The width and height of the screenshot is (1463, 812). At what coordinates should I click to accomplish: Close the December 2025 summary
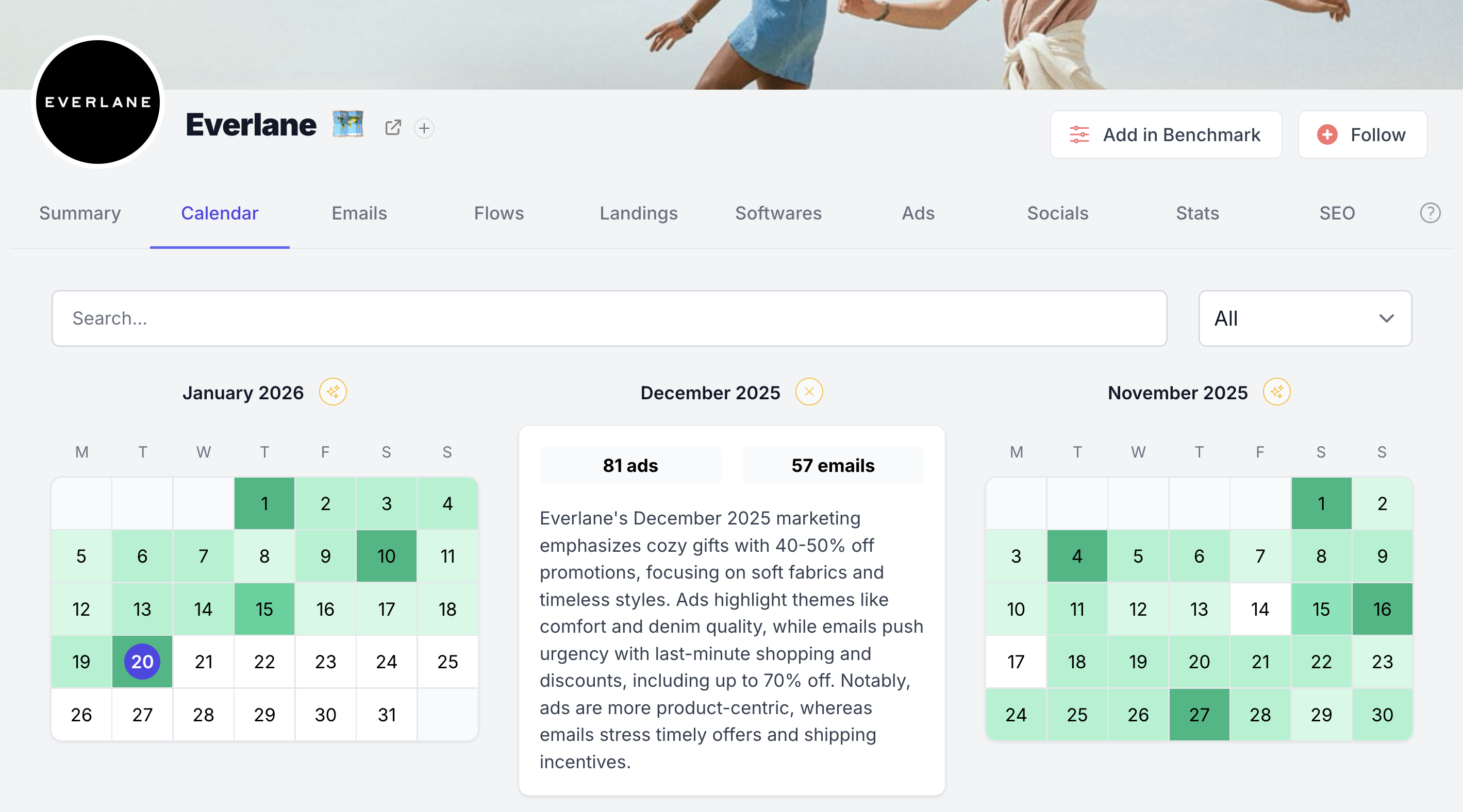(x=809, y=392)
